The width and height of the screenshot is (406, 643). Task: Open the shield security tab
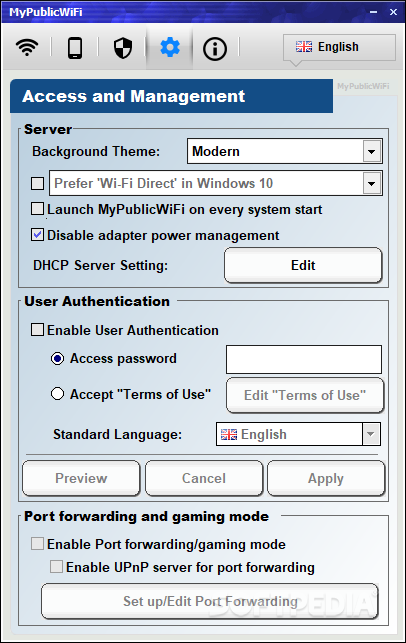coord(123,48)
